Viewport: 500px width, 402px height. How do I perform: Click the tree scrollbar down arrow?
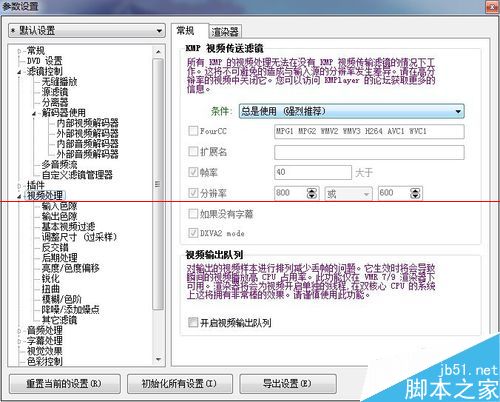(x=158, y=360)
